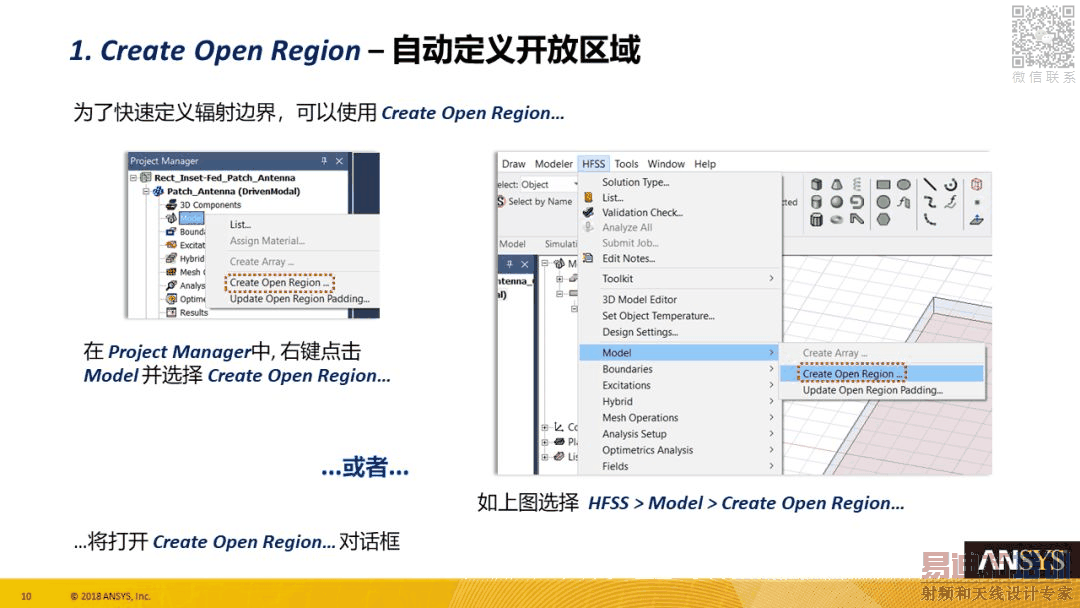
Task: Select the Draw ellipse tool icon
Action: 904,185
